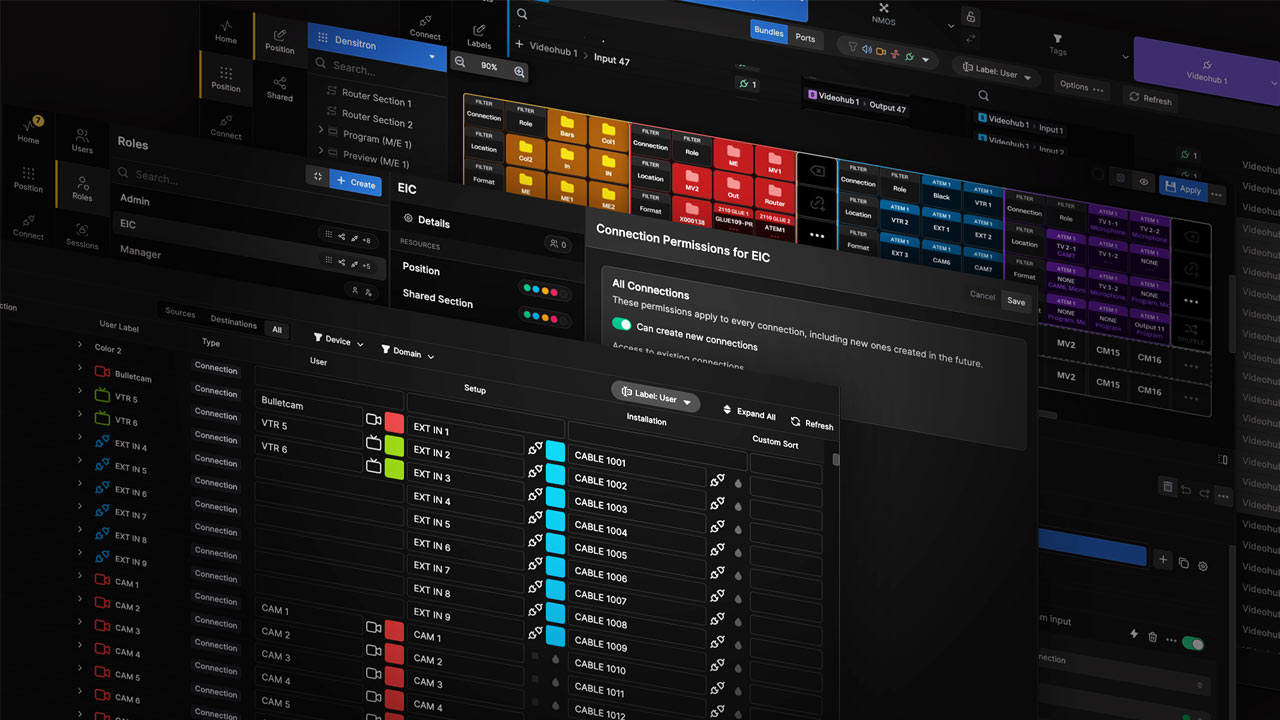Switch to the Bundles tab
The width and height of the screenshot is (1280, 720).
pyautogui.click(x=768, y=32)
